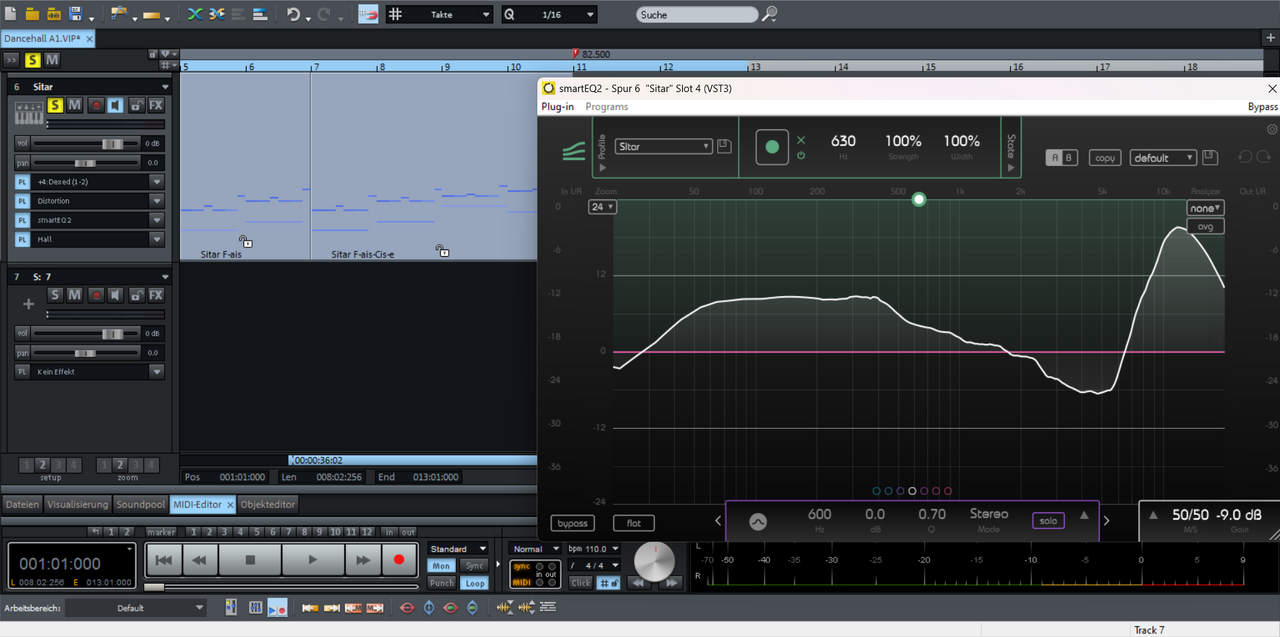Screen dimensions: 1280x637
Task: Toggle the Loop button in the transport
Action: click(x=474, y=583)
